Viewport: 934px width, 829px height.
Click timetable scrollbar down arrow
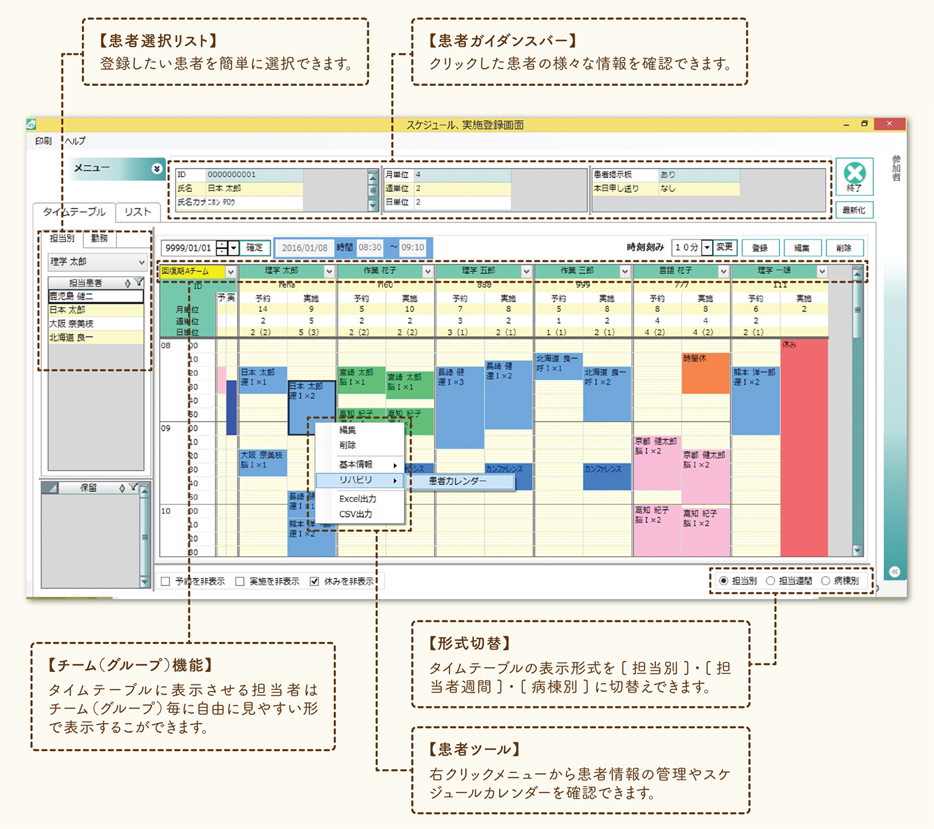[x=857, y=551]
